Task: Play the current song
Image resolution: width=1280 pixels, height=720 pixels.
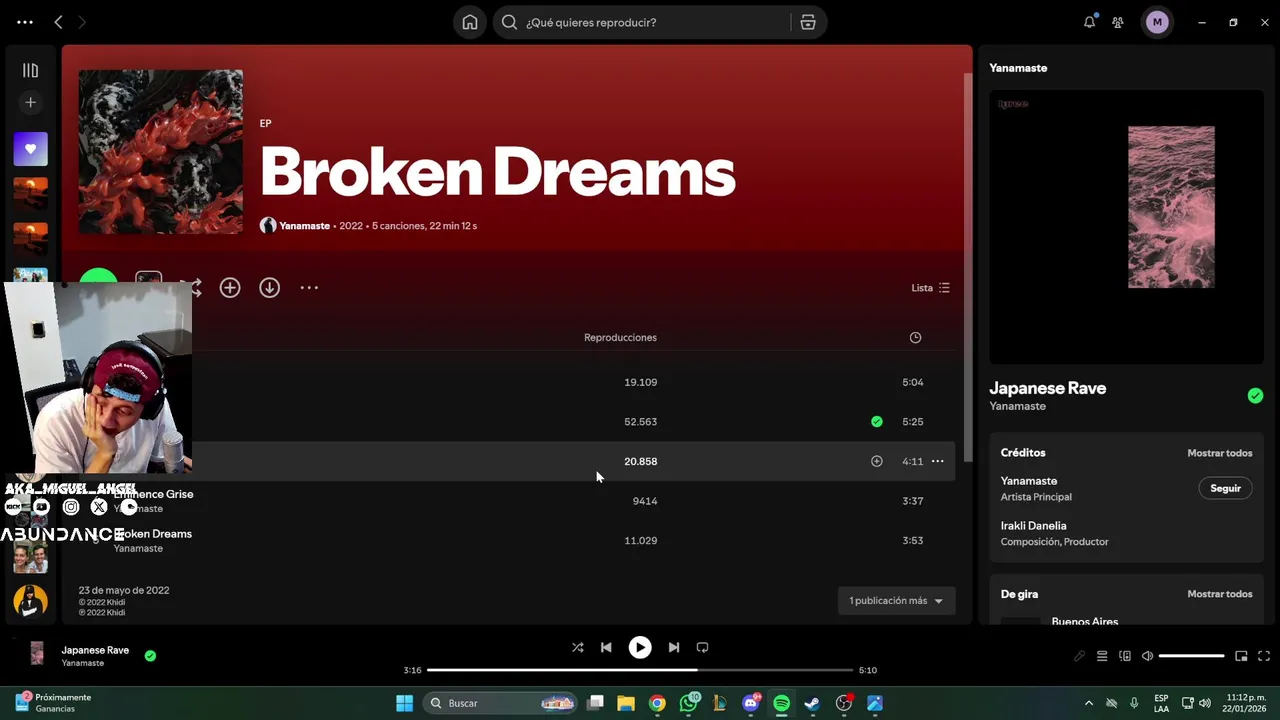Action: [640, 647]
